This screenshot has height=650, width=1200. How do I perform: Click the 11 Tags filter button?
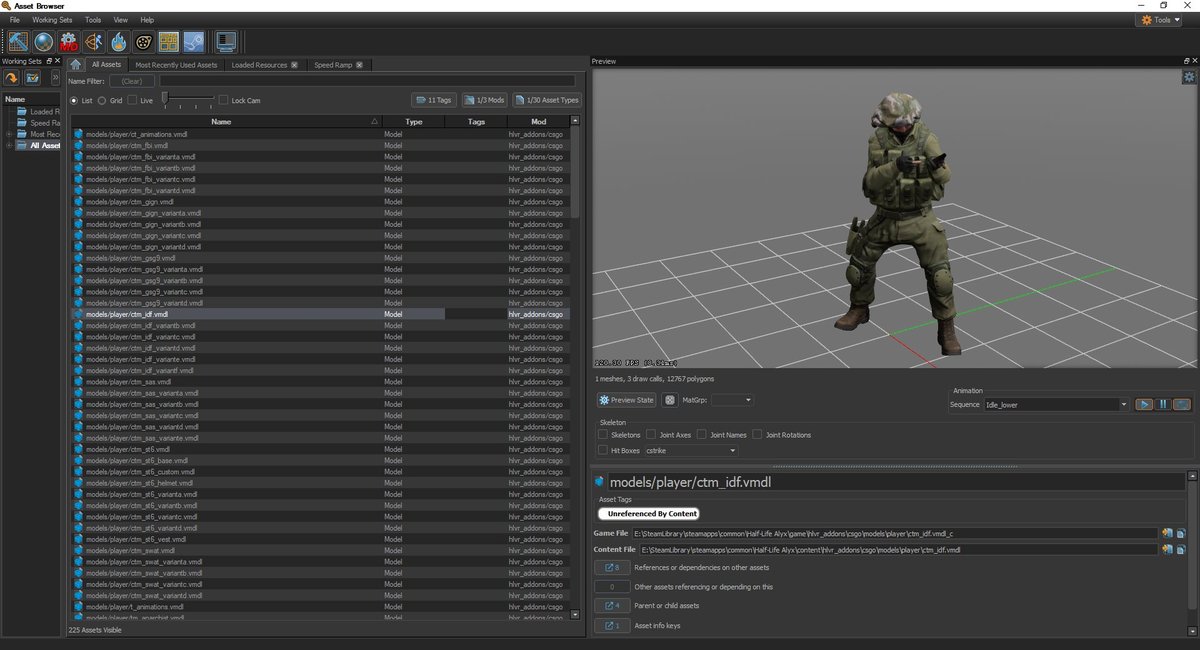[x=432, y=100]
